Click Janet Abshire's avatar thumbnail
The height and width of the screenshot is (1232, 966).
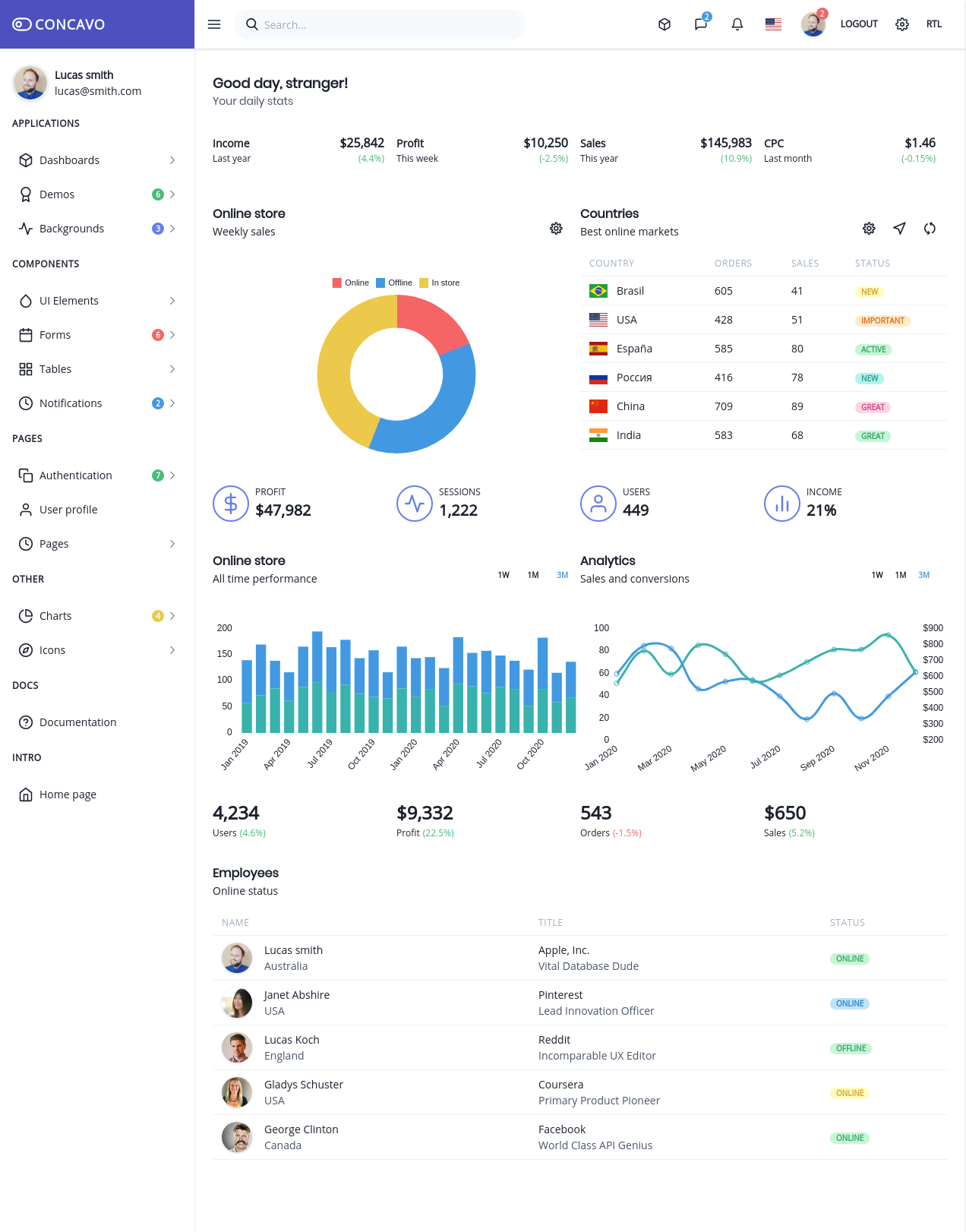(237, 1003)
